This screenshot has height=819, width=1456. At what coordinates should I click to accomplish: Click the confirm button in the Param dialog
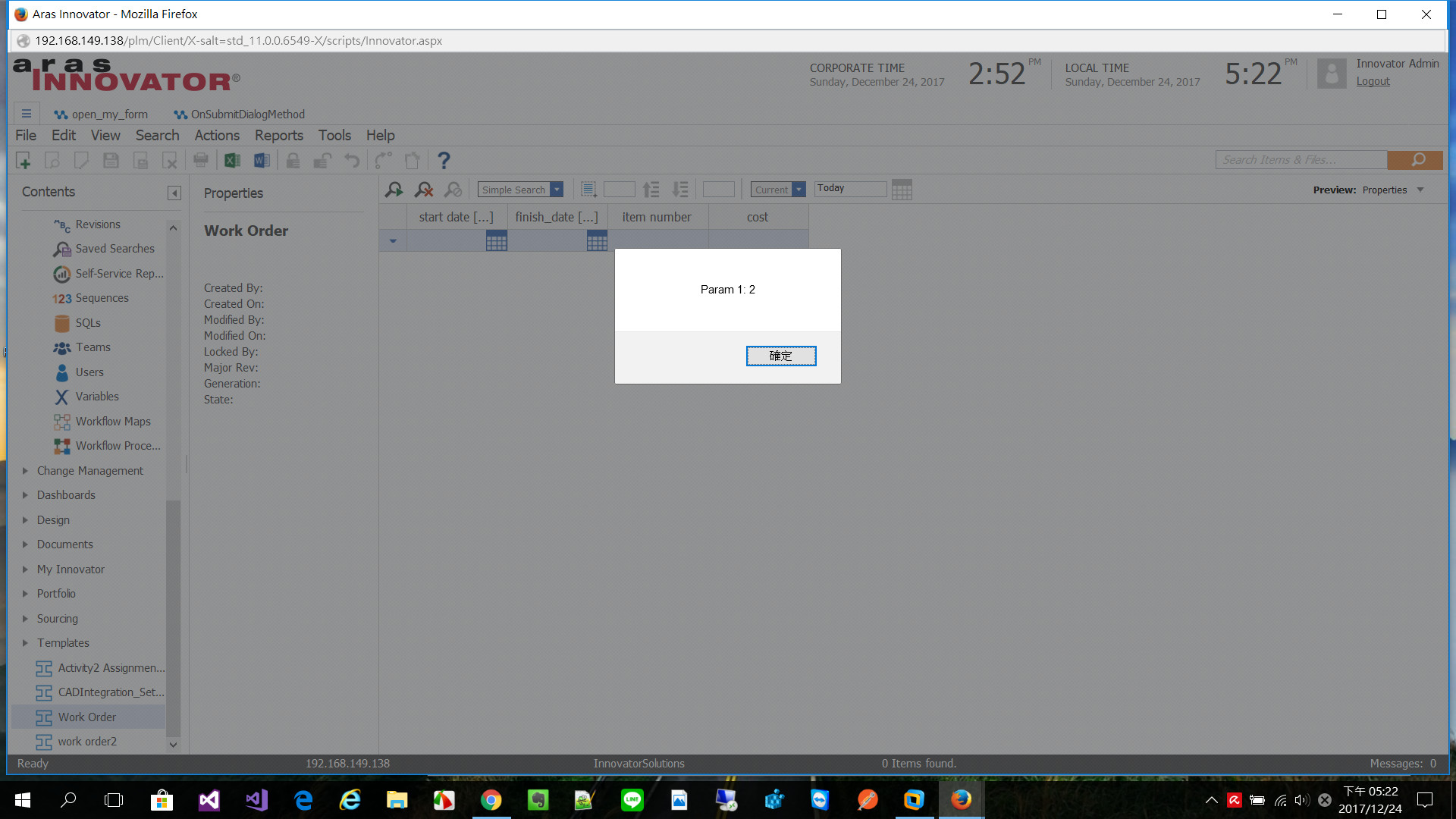pos(780,356)
